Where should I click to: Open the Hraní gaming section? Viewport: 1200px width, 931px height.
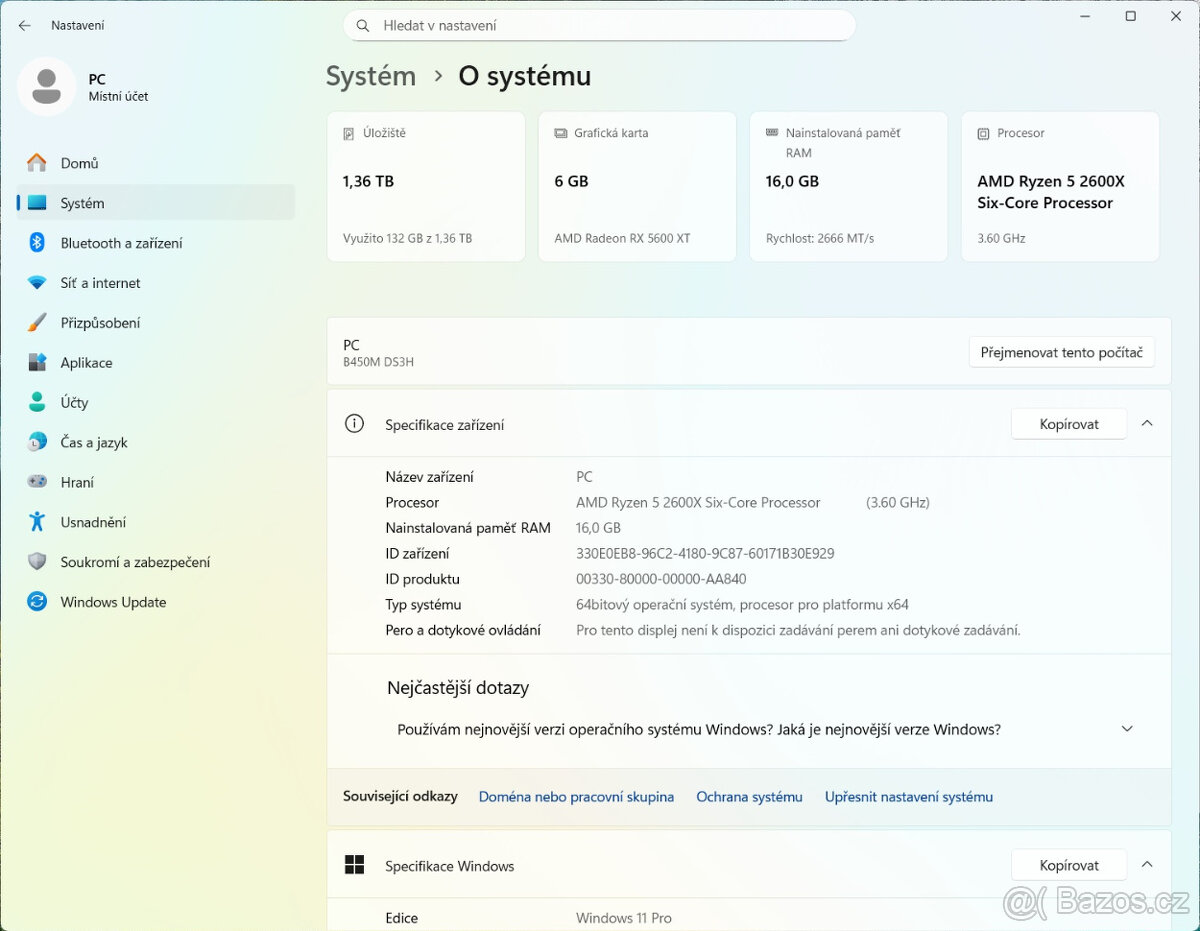77,482
